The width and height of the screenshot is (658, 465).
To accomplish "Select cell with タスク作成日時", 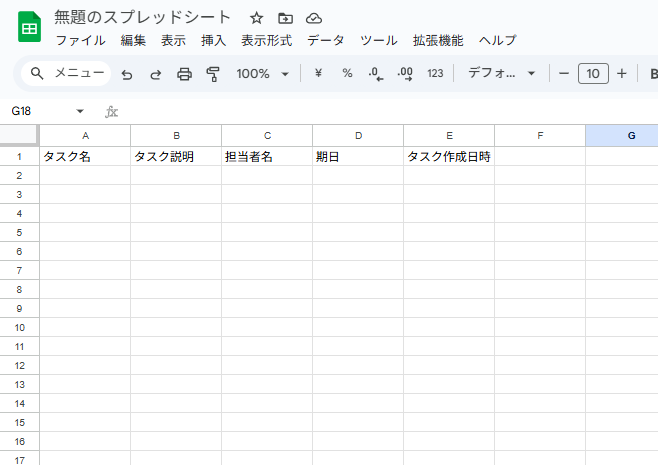I will point(449,156).
